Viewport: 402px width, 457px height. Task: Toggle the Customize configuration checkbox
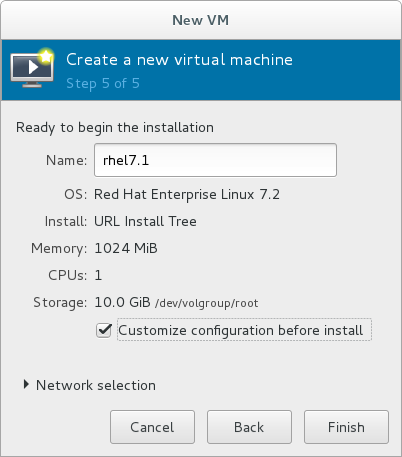coord(104,330)
